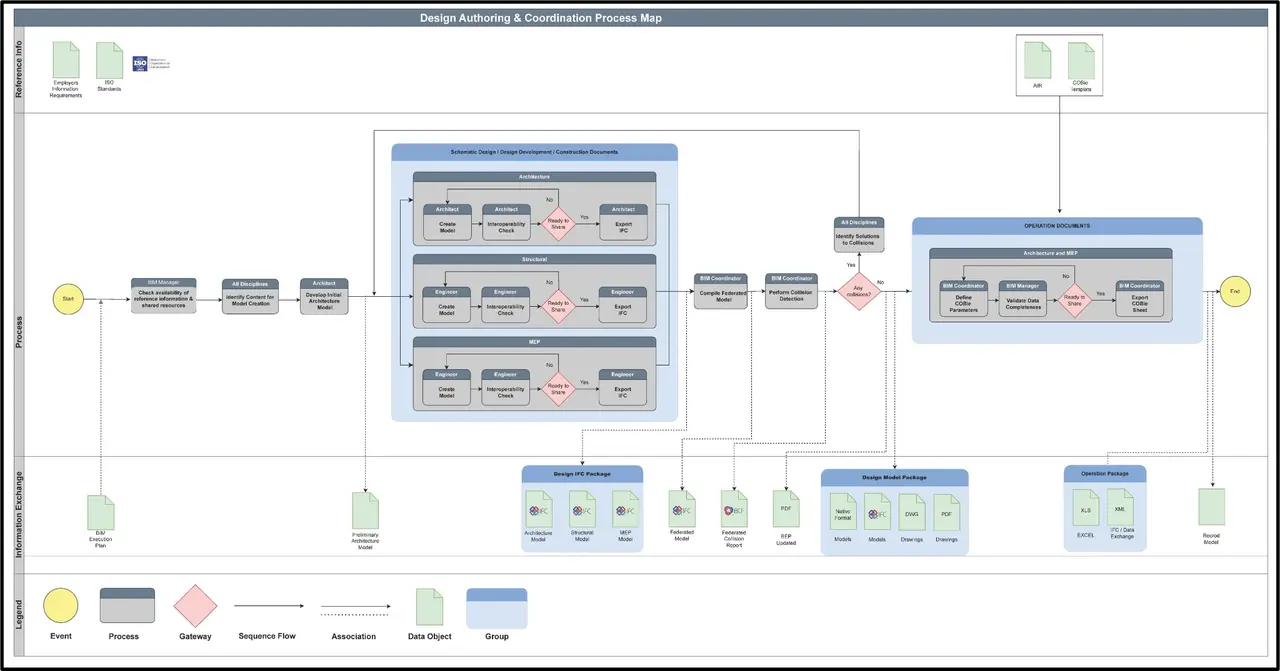The width and height of the screenshot is (1280, 671).
Task: Select the Identify Content for Model Creation box
Action: pos(250,297)
